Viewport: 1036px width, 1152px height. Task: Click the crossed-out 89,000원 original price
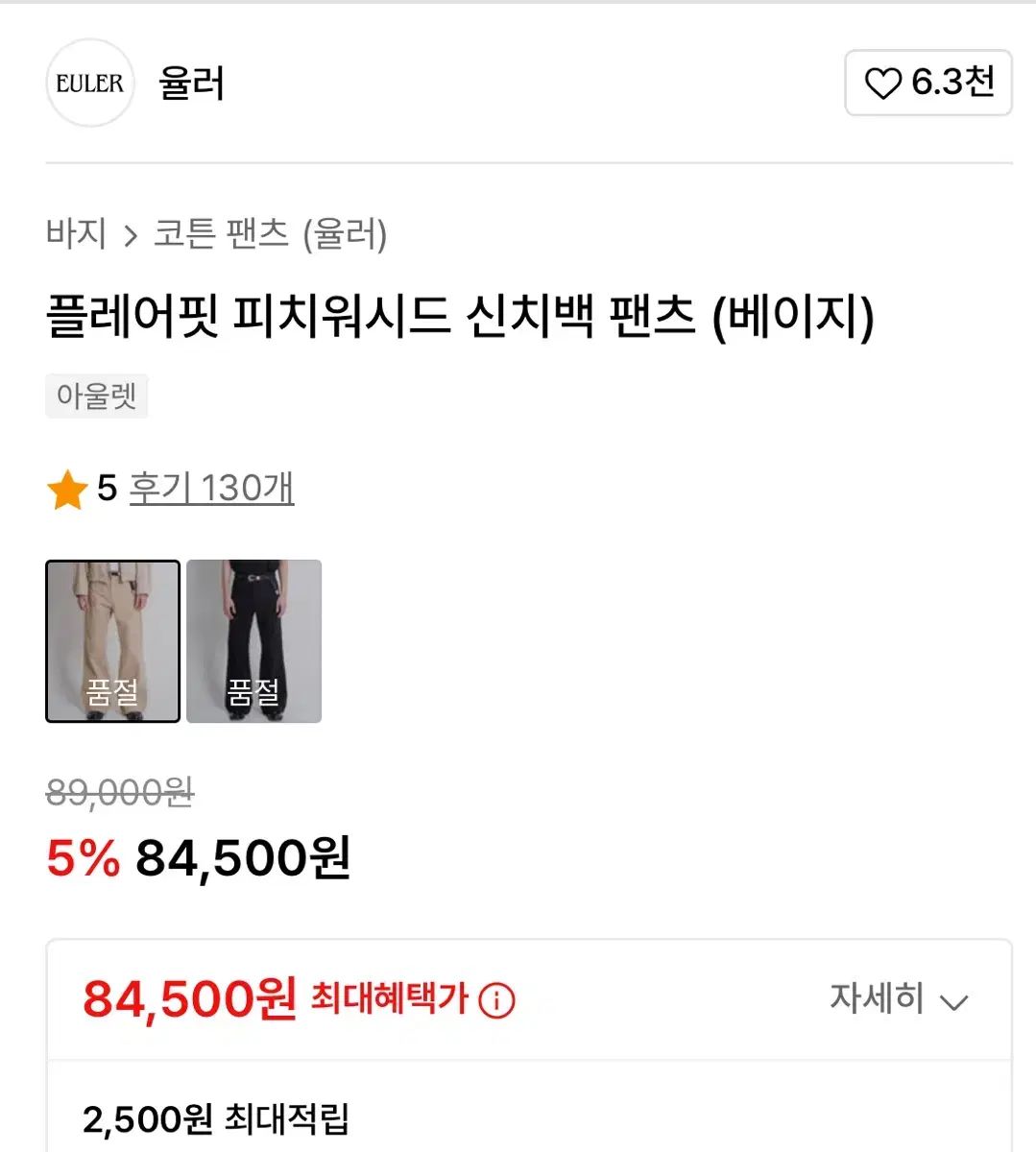coord(120,793)
